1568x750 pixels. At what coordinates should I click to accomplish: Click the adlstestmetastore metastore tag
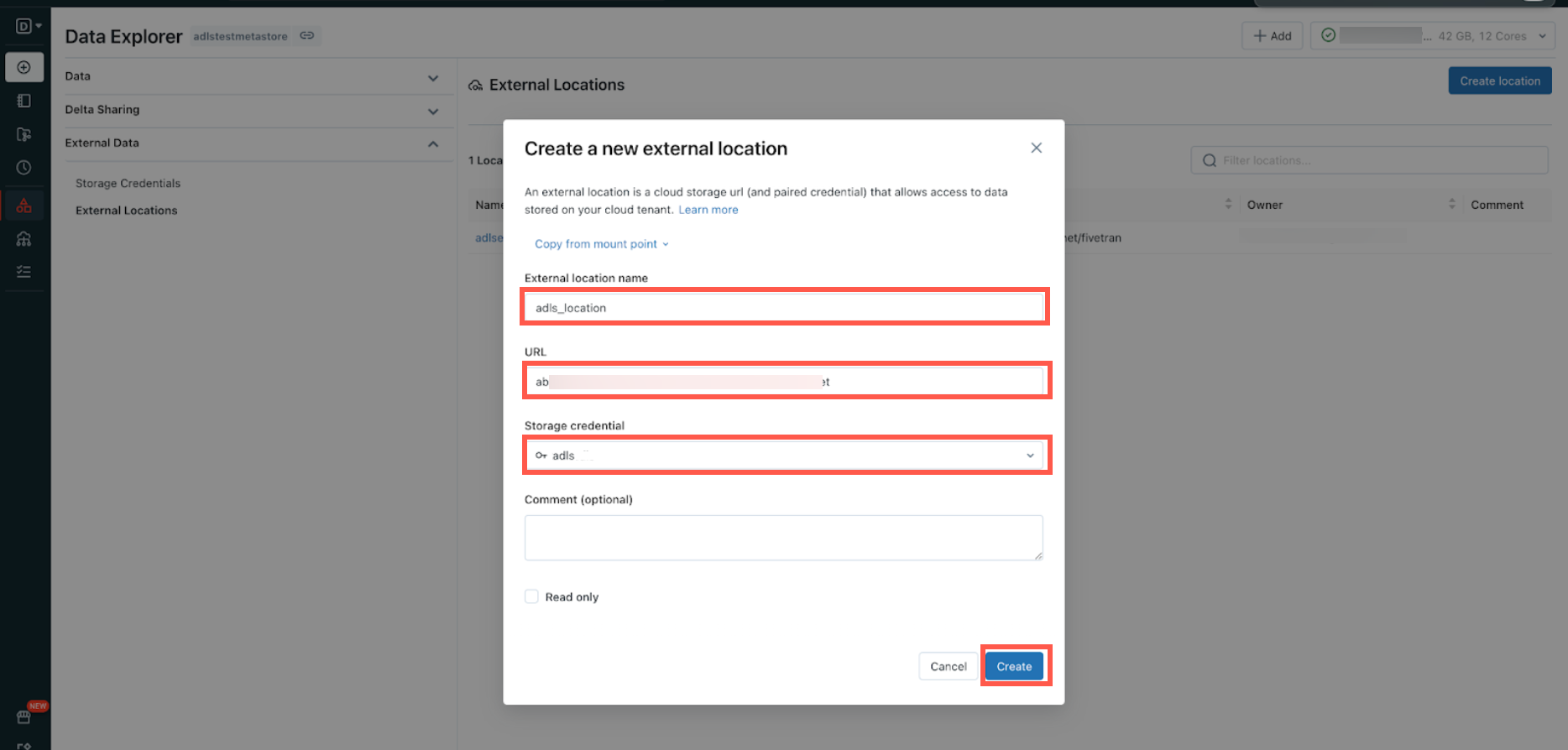pyautogui.click(x=240, y=36)
